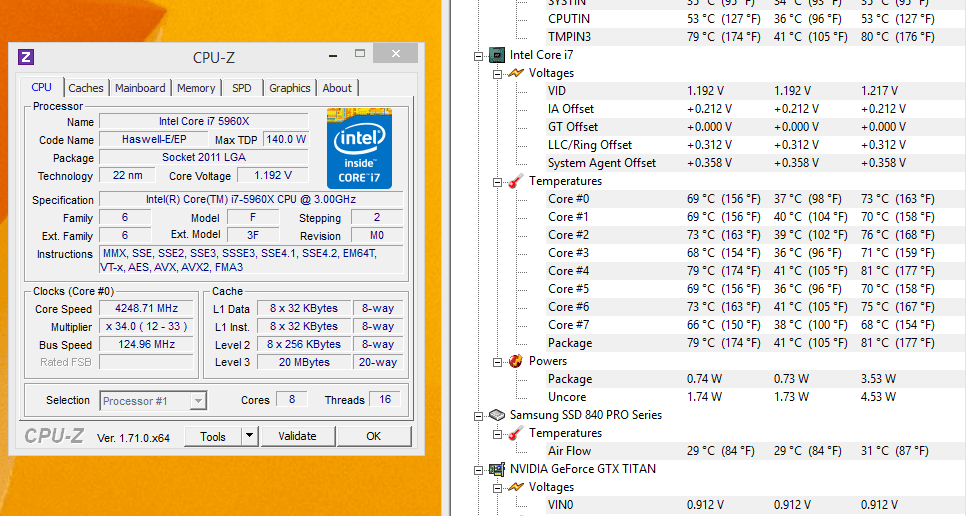
Task: Click the Voltages lightning icon under Intel Core i7
Action: (516, 73)
